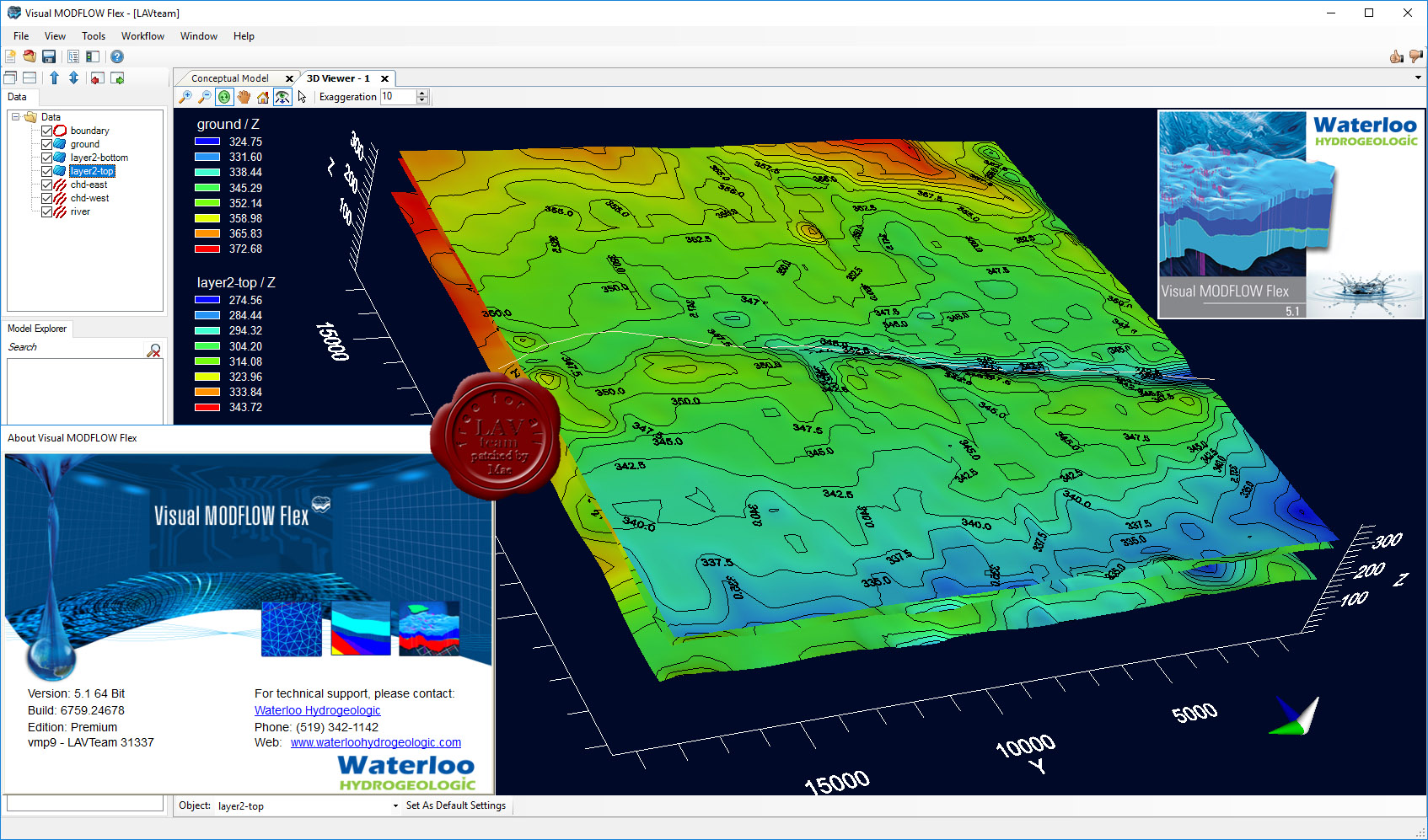Image resolution: width=1428 pixels, height=840 pixels.
Task: Select the pointer arrow pick tool
Action: (302, 97)
